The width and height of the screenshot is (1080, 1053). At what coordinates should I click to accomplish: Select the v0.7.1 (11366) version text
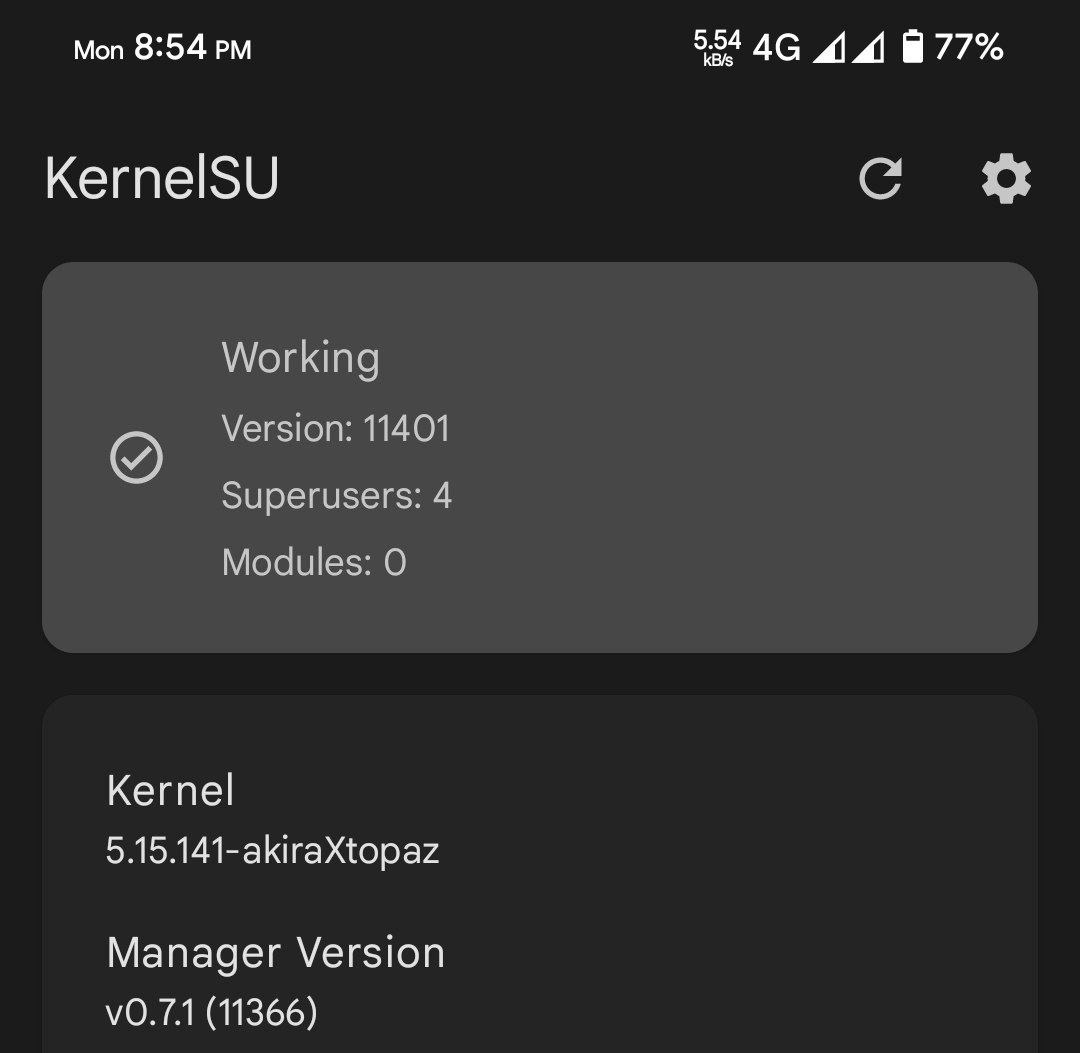click(x=212, y=1013)
